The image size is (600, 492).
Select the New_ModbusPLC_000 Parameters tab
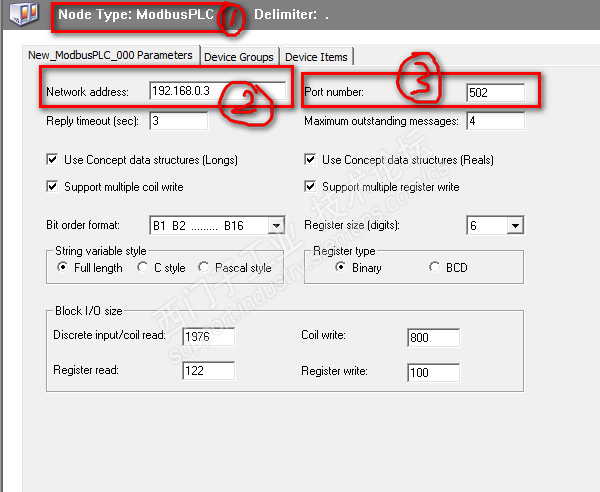(x=110, y=54)
